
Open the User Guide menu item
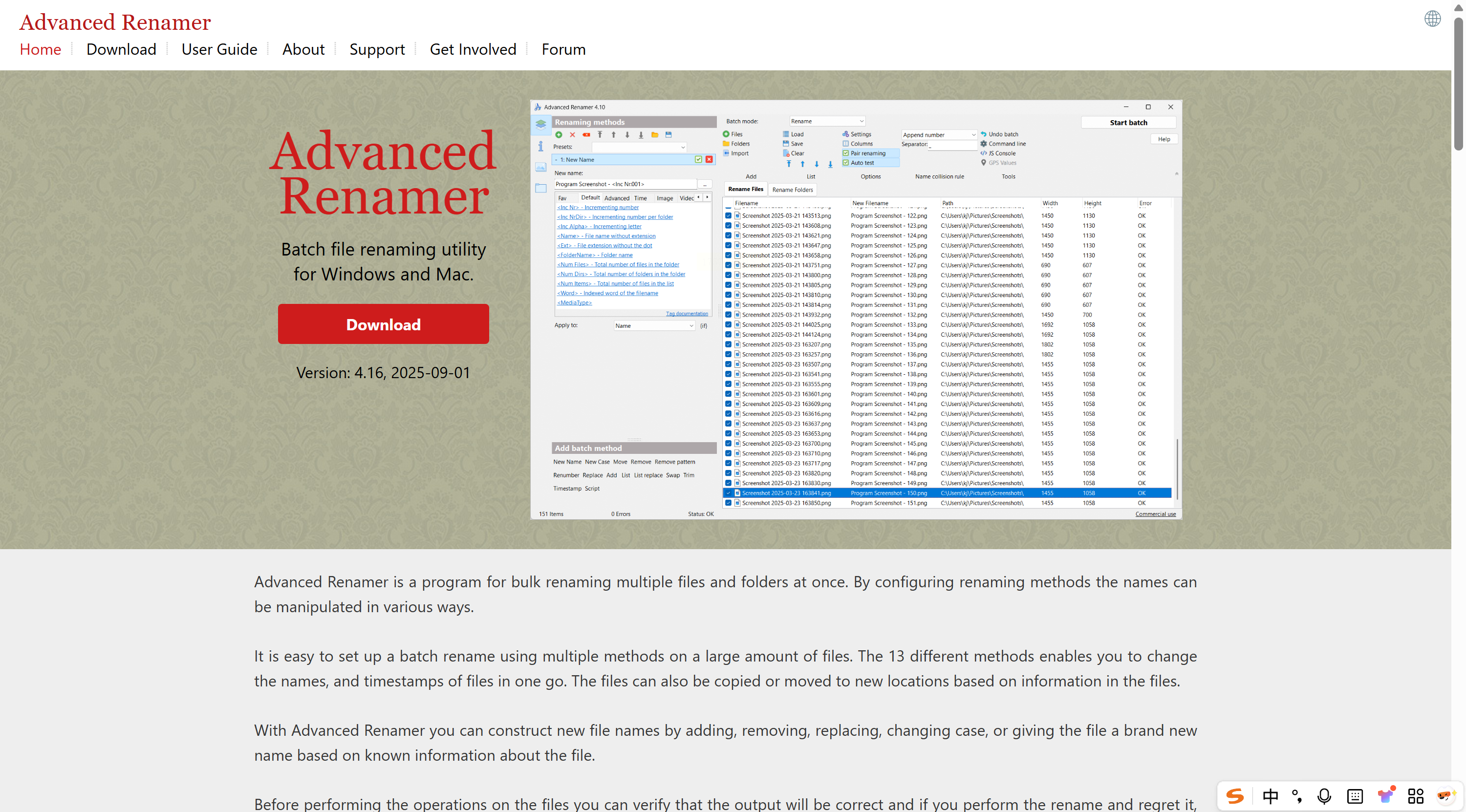(219, 49)
